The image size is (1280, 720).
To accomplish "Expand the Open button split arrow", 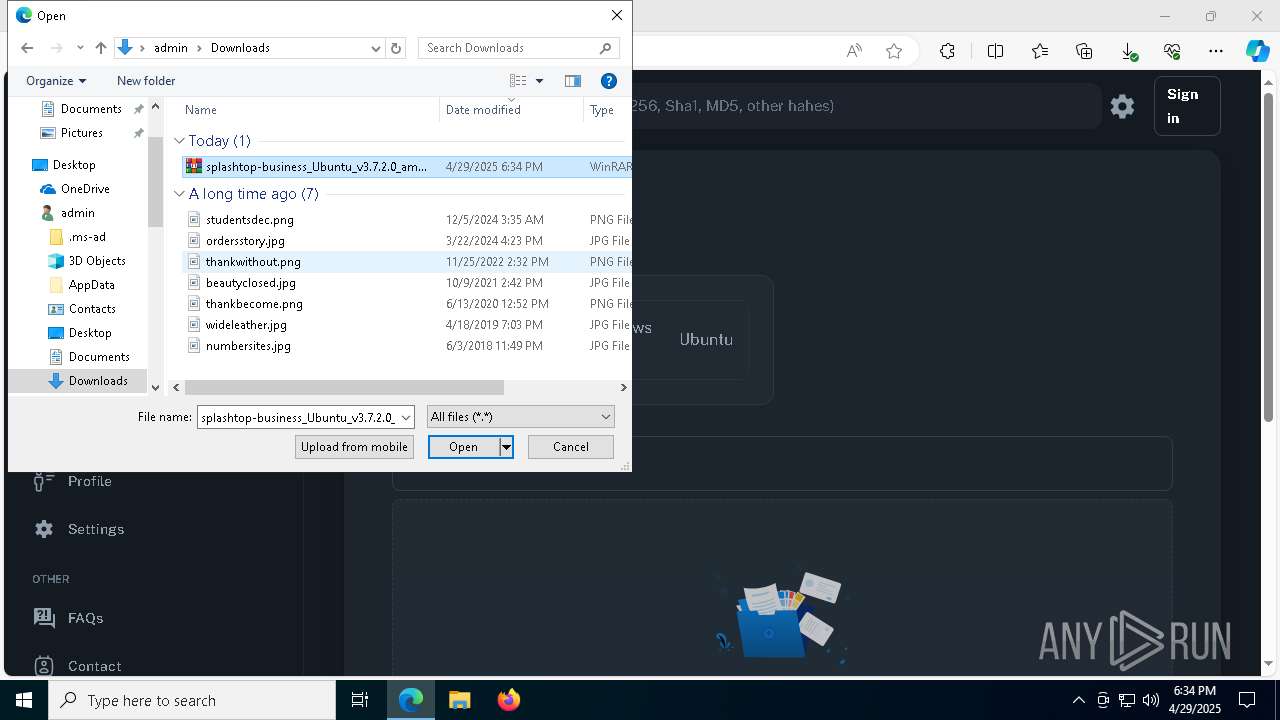I will pyautogui.click(x=506, y=447).
